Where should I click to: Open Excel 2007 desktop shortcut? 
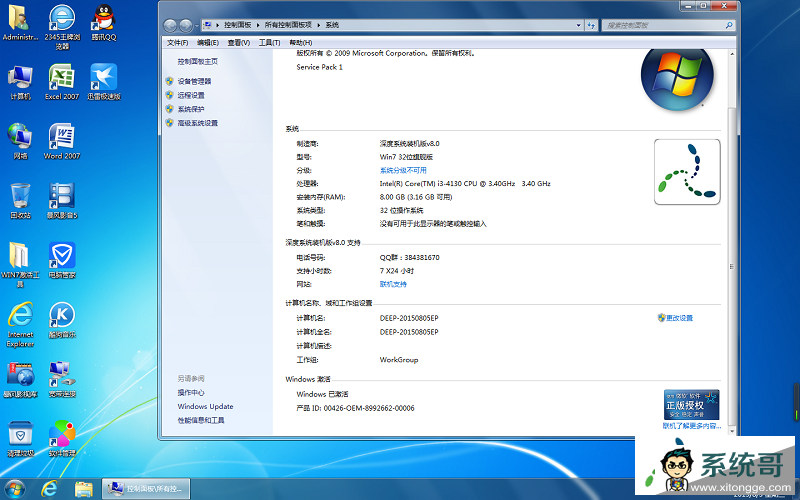coord(62,82)
